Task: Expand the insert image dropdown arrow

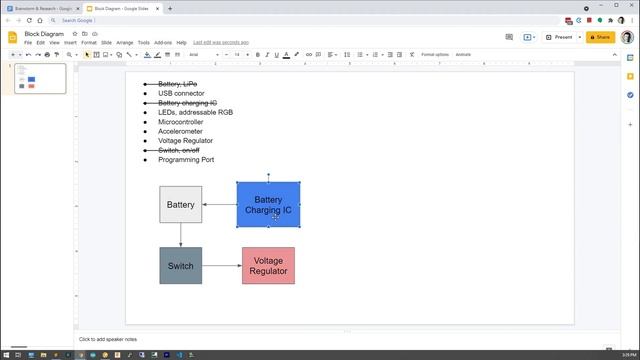Action: [x=111, y=55]
